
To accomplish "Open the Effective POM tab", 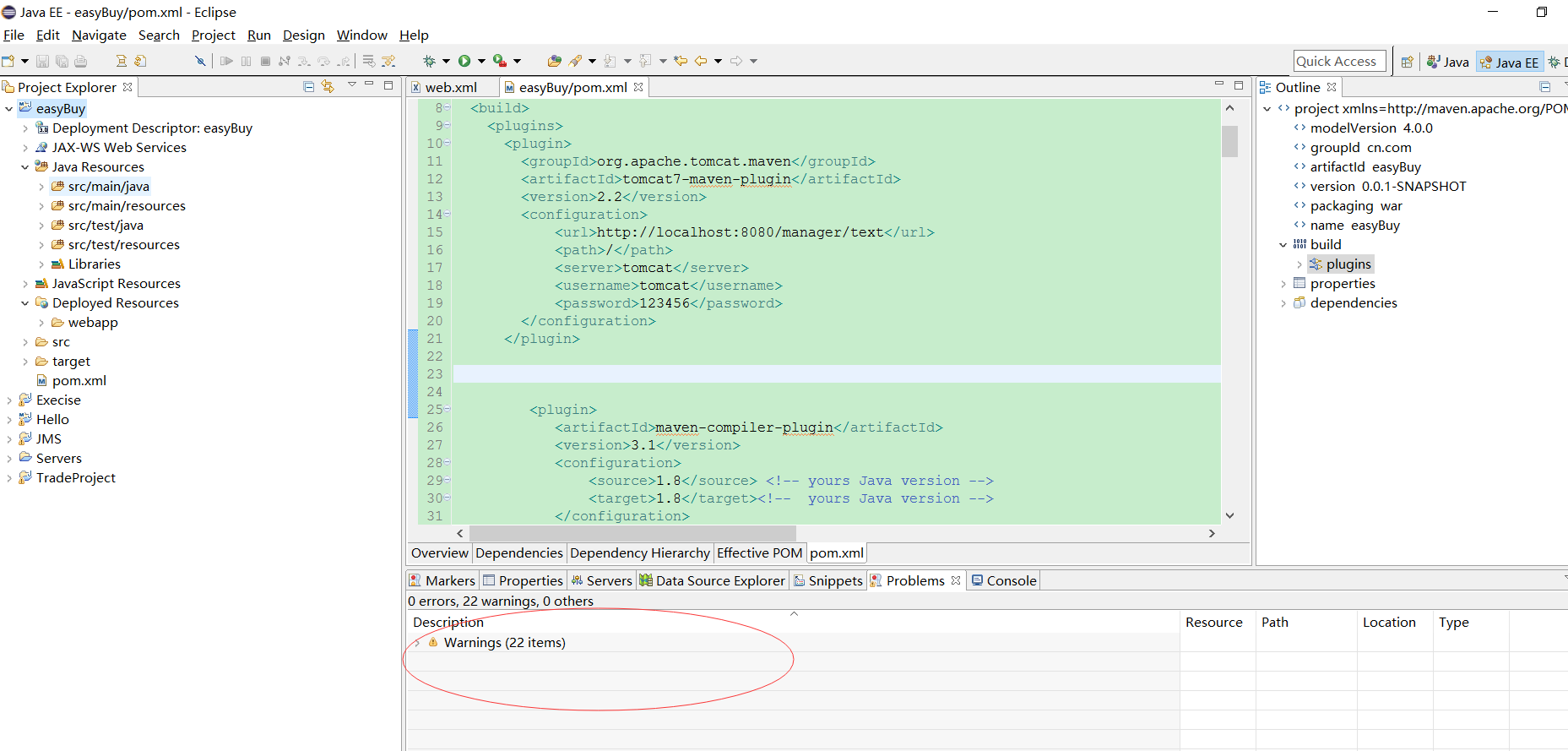I will click(x=759, y=553).
